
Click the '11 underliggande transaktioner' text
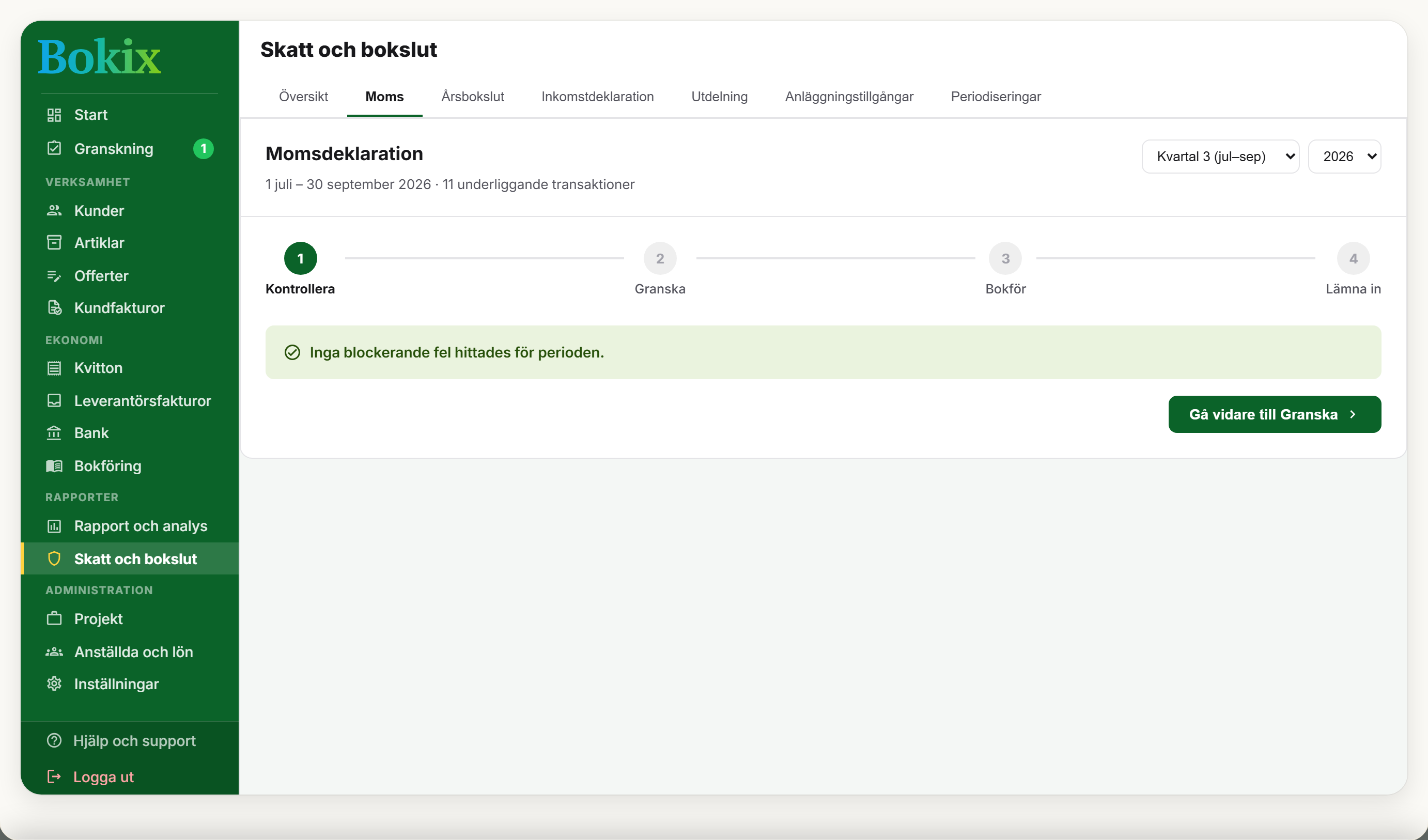pos(538,184)
